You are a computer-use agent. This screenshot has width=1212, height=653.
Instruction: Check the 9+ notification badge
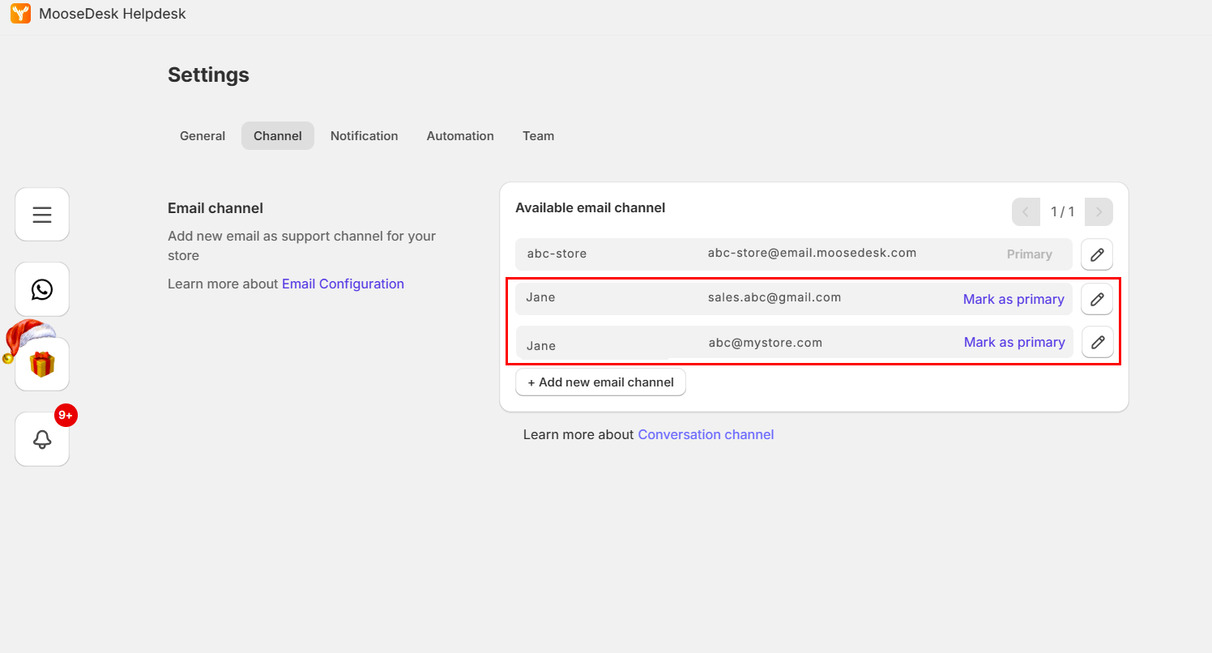pyautogui.click(x=65, y=414)
